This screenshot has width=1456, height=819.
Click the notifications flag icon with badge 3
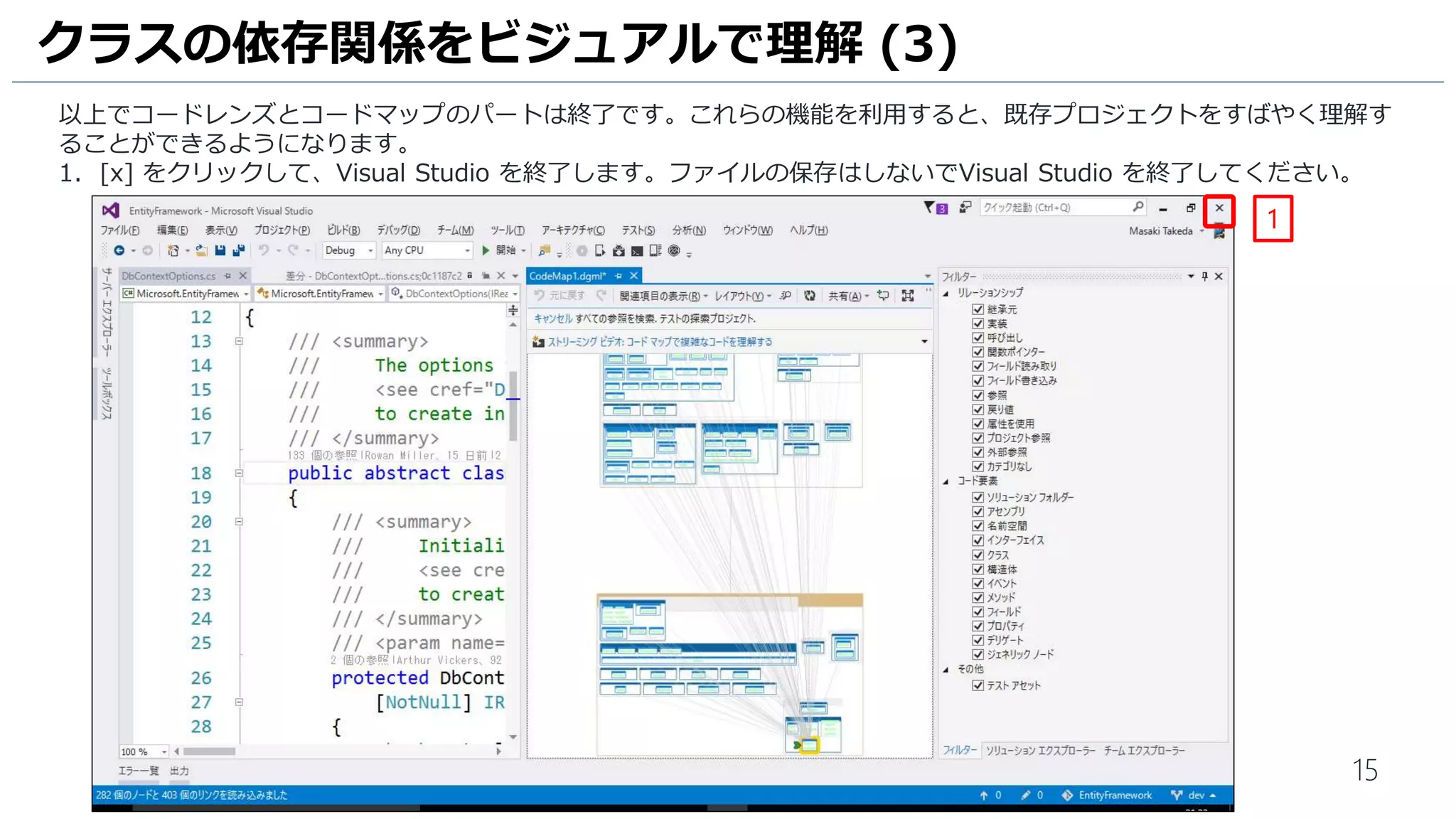935,208
